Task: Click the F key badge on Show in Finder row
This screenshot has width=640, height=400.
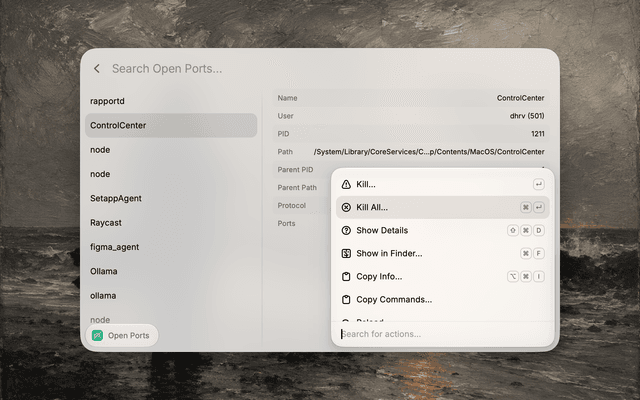Action: coord(539,253)
